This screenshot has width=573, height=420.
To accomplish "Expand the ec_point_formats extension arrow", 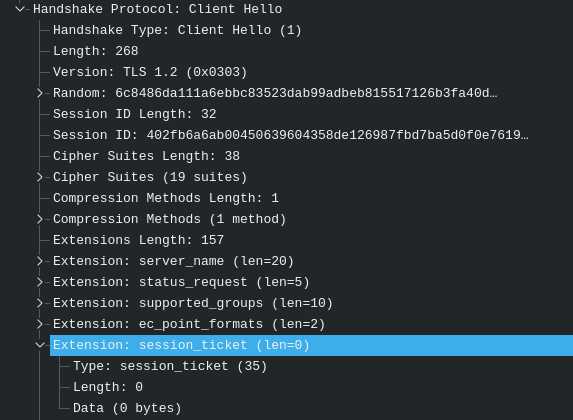I will (40, 324).
